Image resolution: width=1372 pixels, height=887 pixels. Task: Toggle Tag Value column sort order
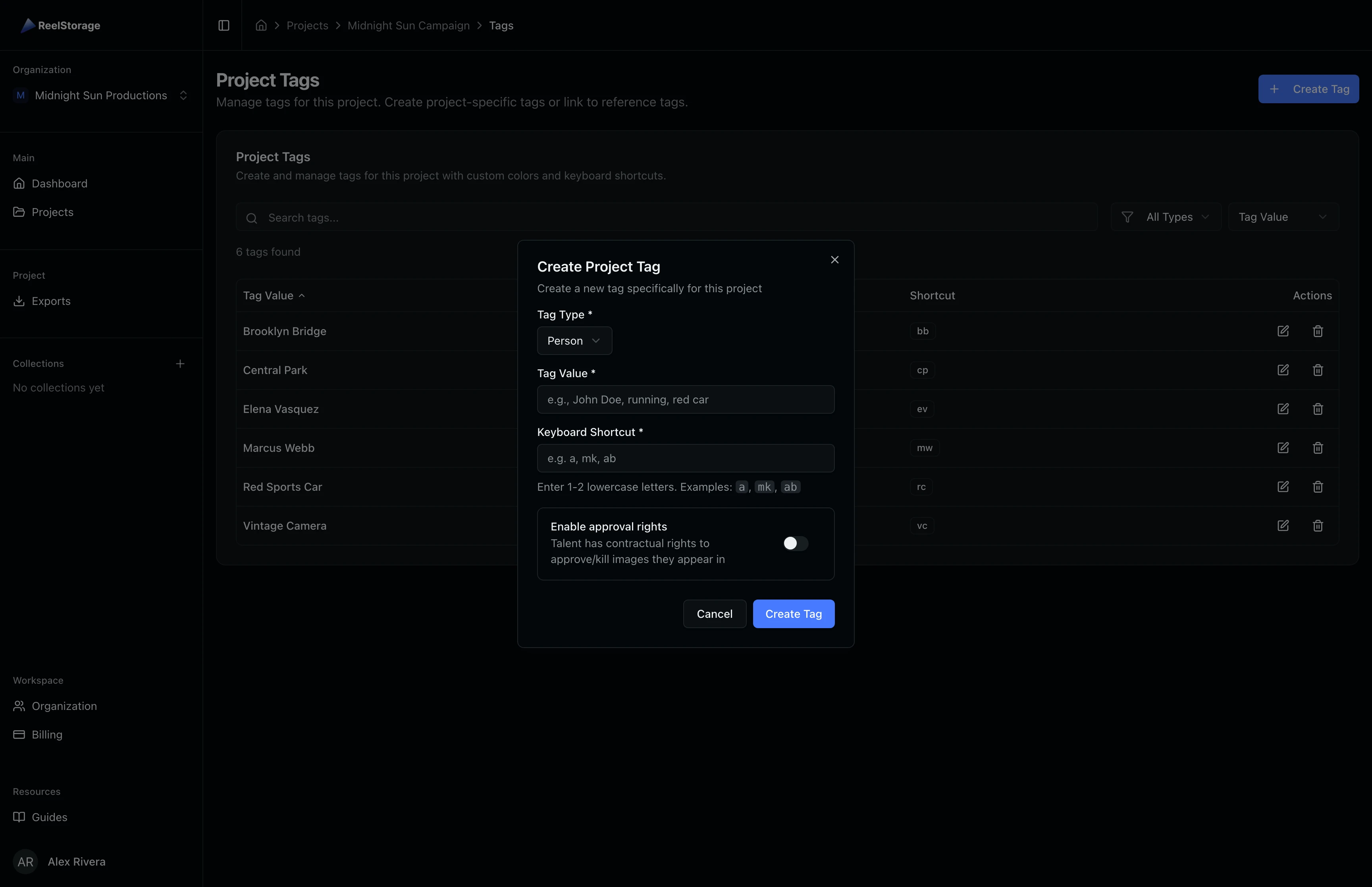[x=274, y=295]
